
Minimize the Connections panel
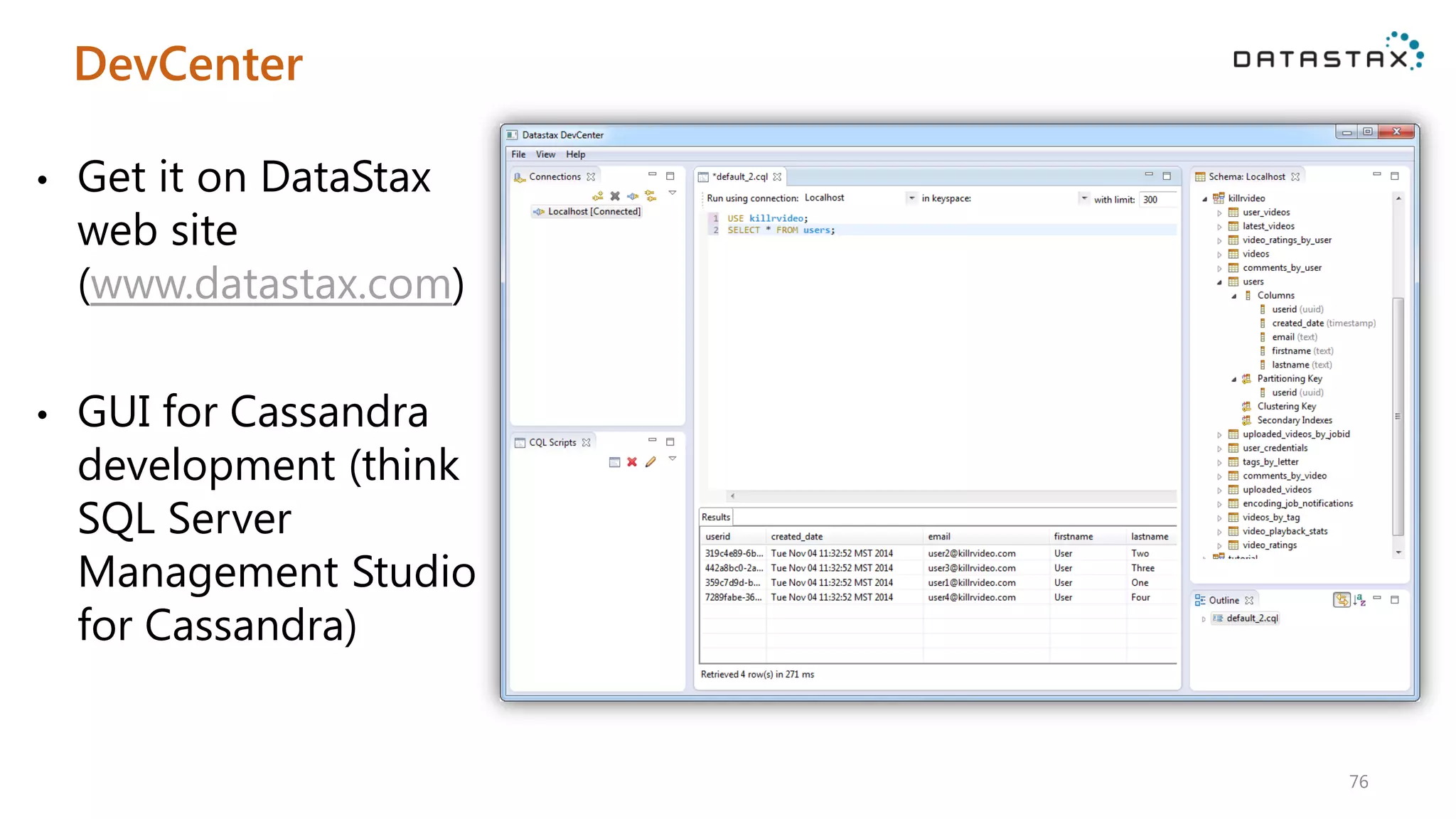652,175
